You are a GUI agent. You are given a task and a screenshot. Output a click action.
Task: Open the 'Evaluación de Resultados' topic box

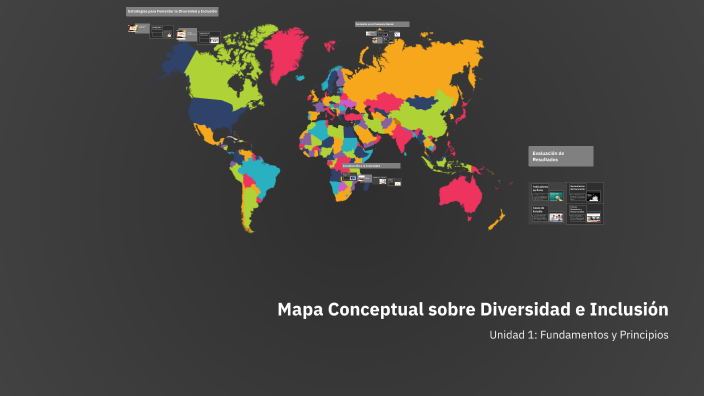click(x=561, y=156)
